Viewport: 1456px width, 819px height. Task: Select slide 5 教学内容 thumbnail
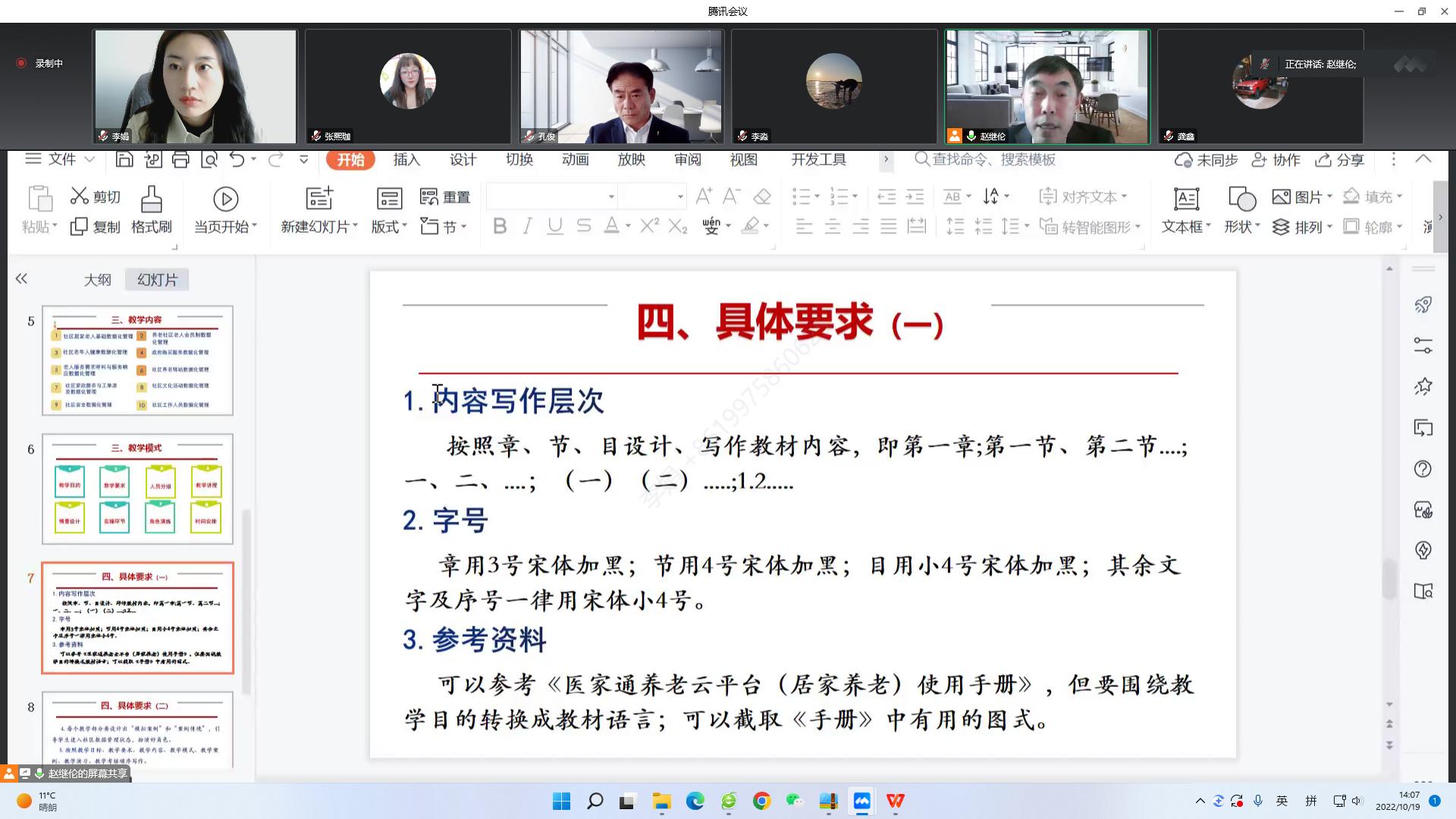pos(137,361)
